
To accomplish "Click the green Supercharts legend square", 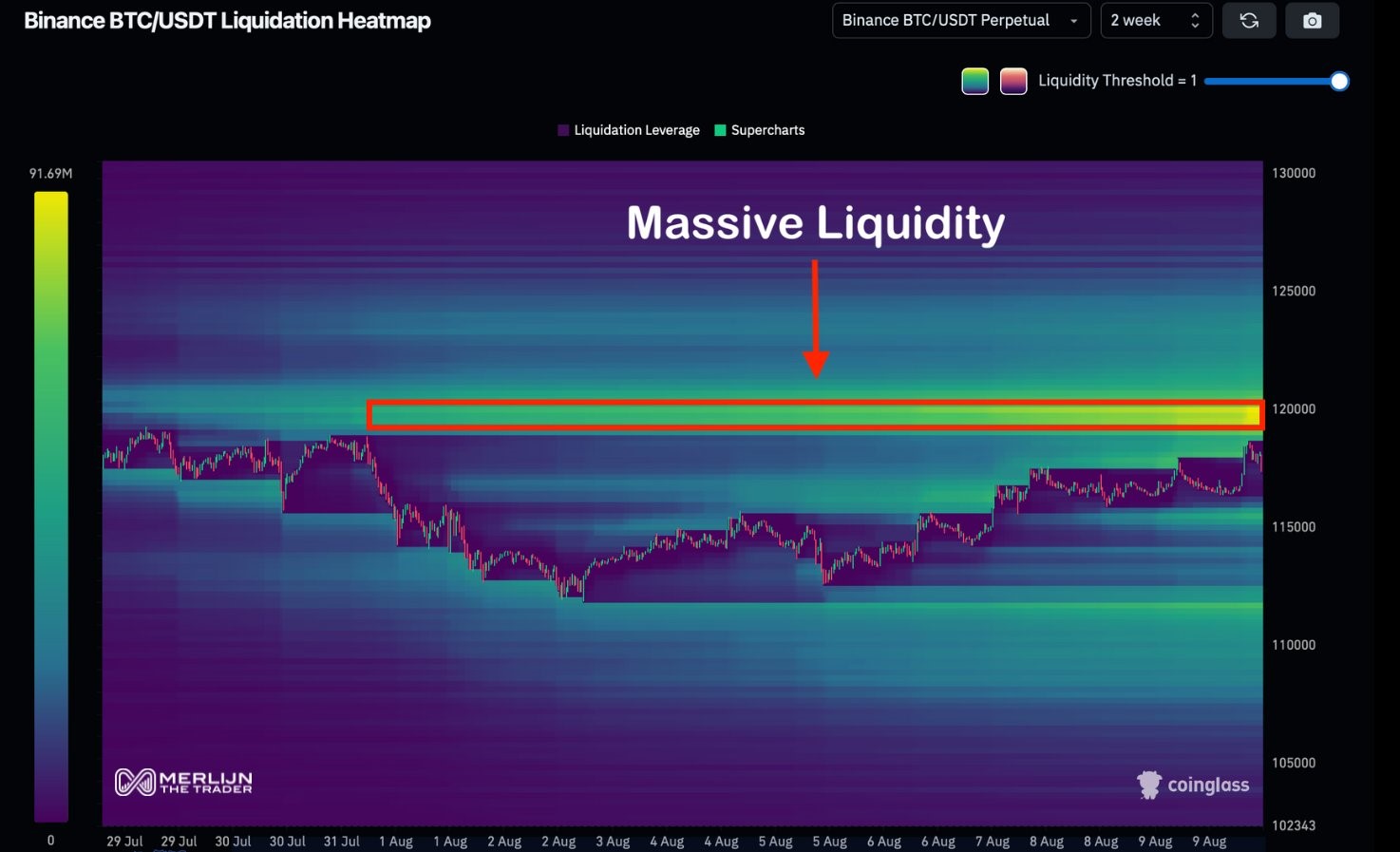I will [x=718, y=129].
